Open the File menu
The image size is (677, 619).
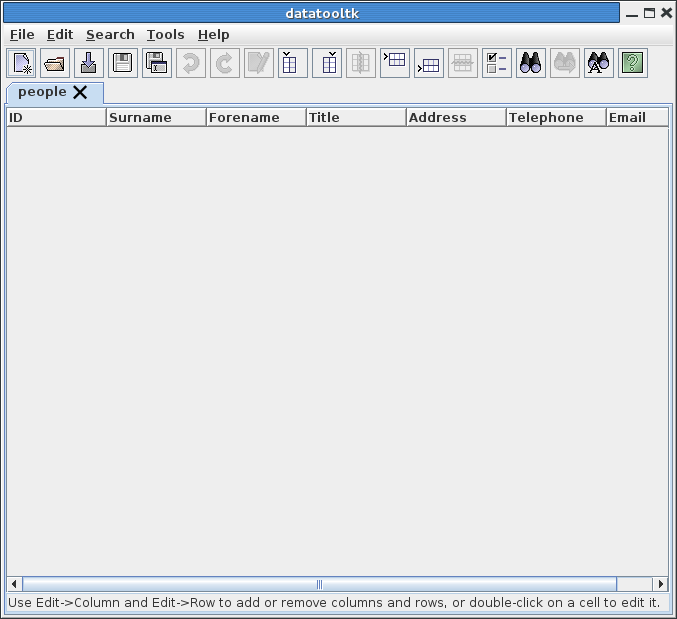[x=22, y=34]
